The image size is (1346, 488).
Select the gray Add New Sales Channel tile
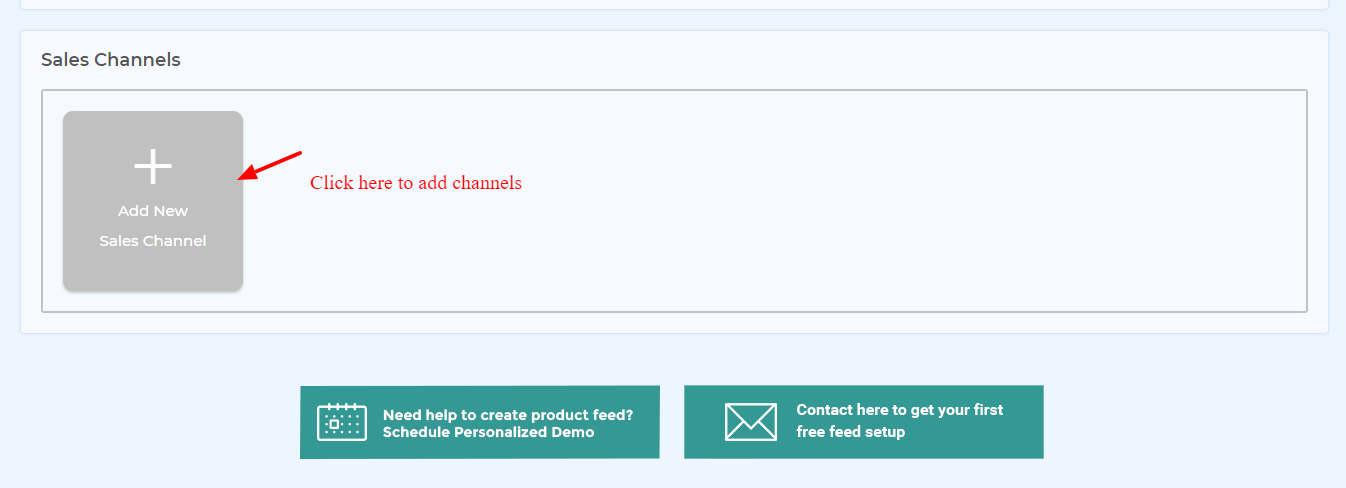click(153, 201)
